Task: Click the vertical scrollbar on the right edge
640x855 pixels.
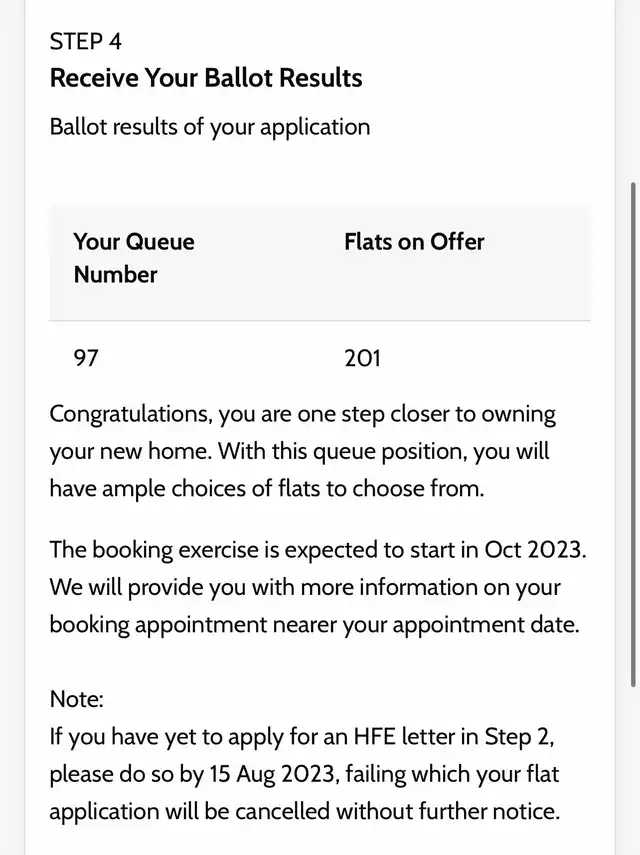Action: coord(632,430)
